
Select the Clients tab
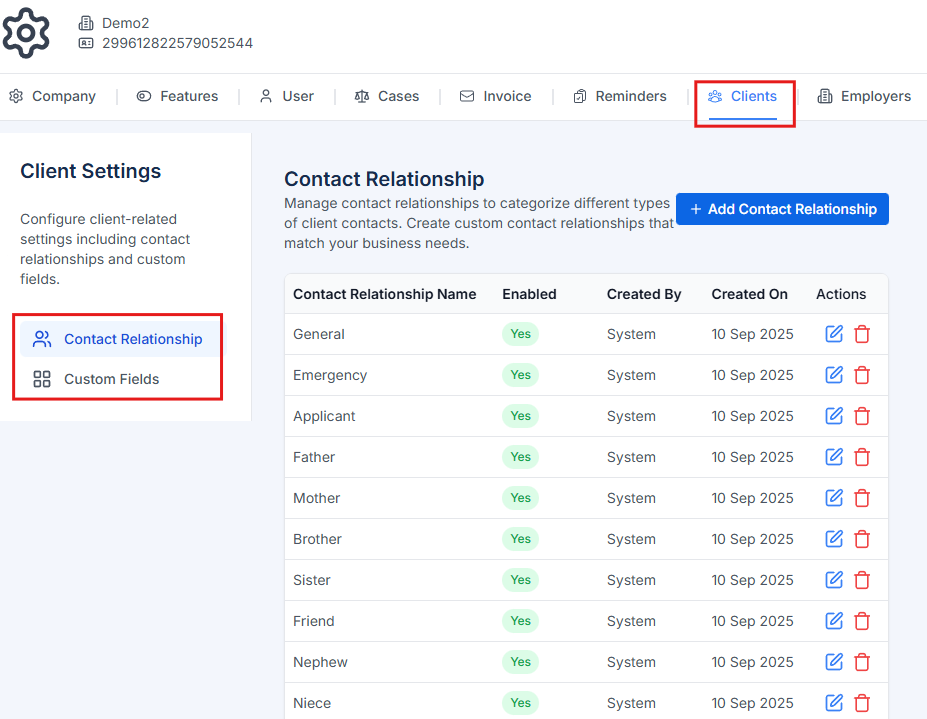click(x=743, y=96)
